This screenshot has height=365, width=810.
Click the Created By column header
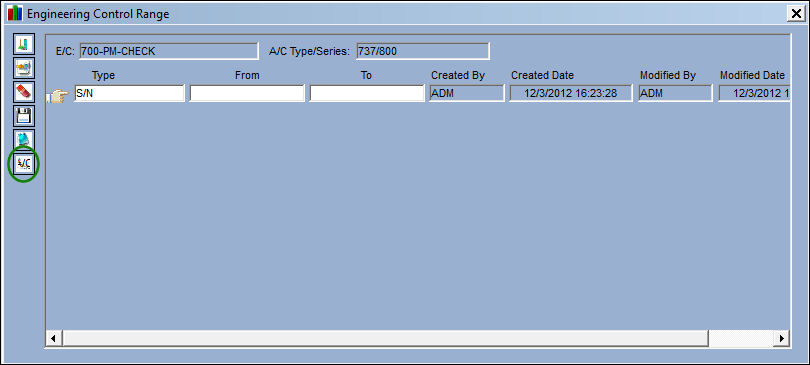pos(458,75)
